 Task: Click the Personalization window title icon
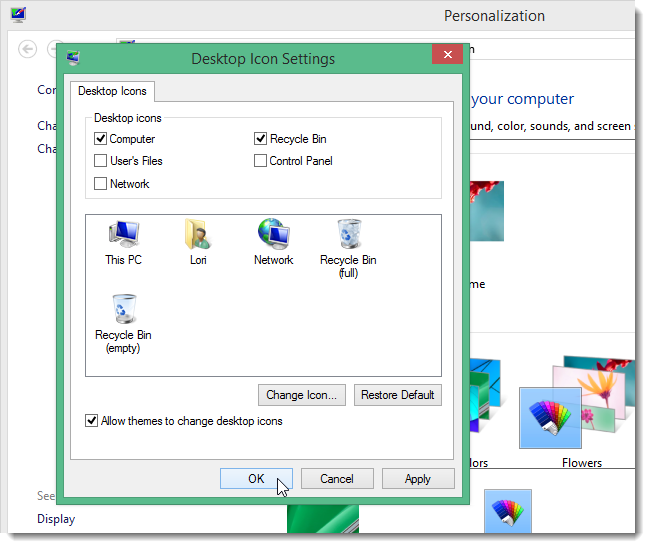[x=18, y=15]
